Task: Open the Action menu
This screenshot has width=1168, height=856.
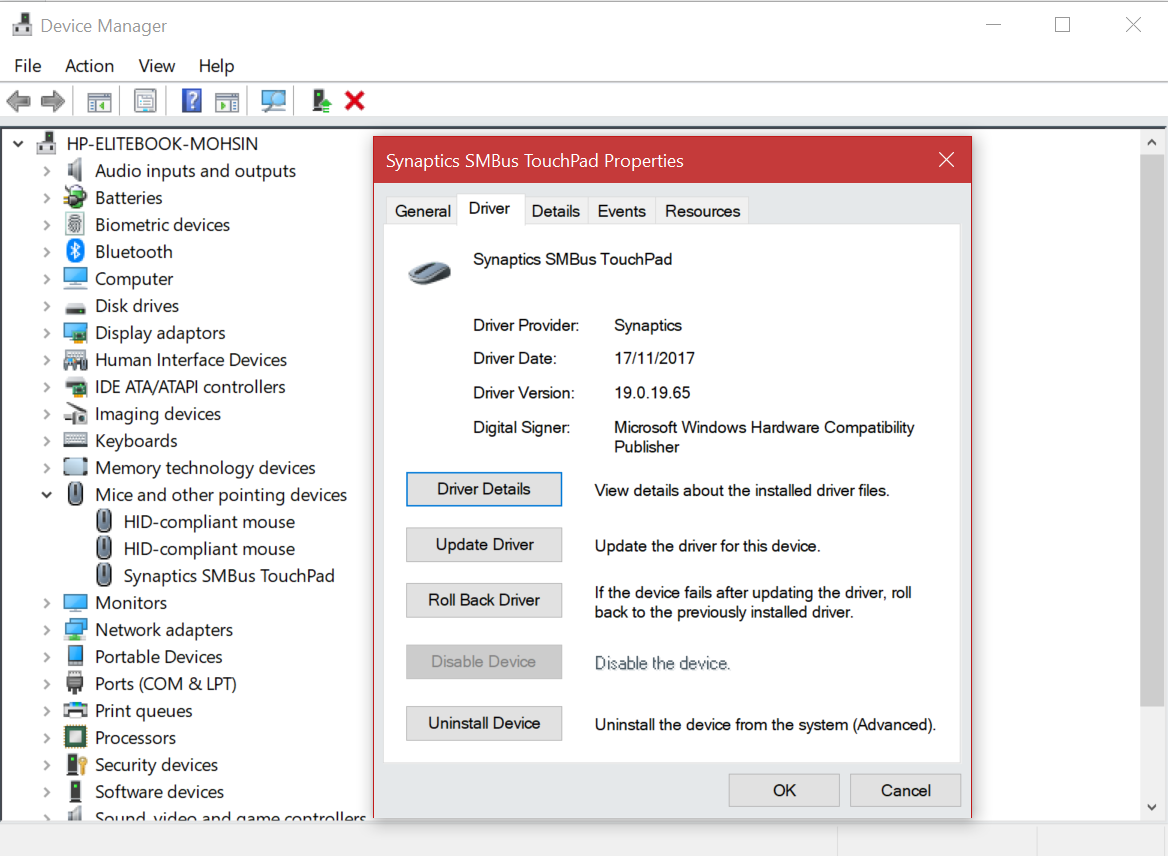Action: [89, 66]
